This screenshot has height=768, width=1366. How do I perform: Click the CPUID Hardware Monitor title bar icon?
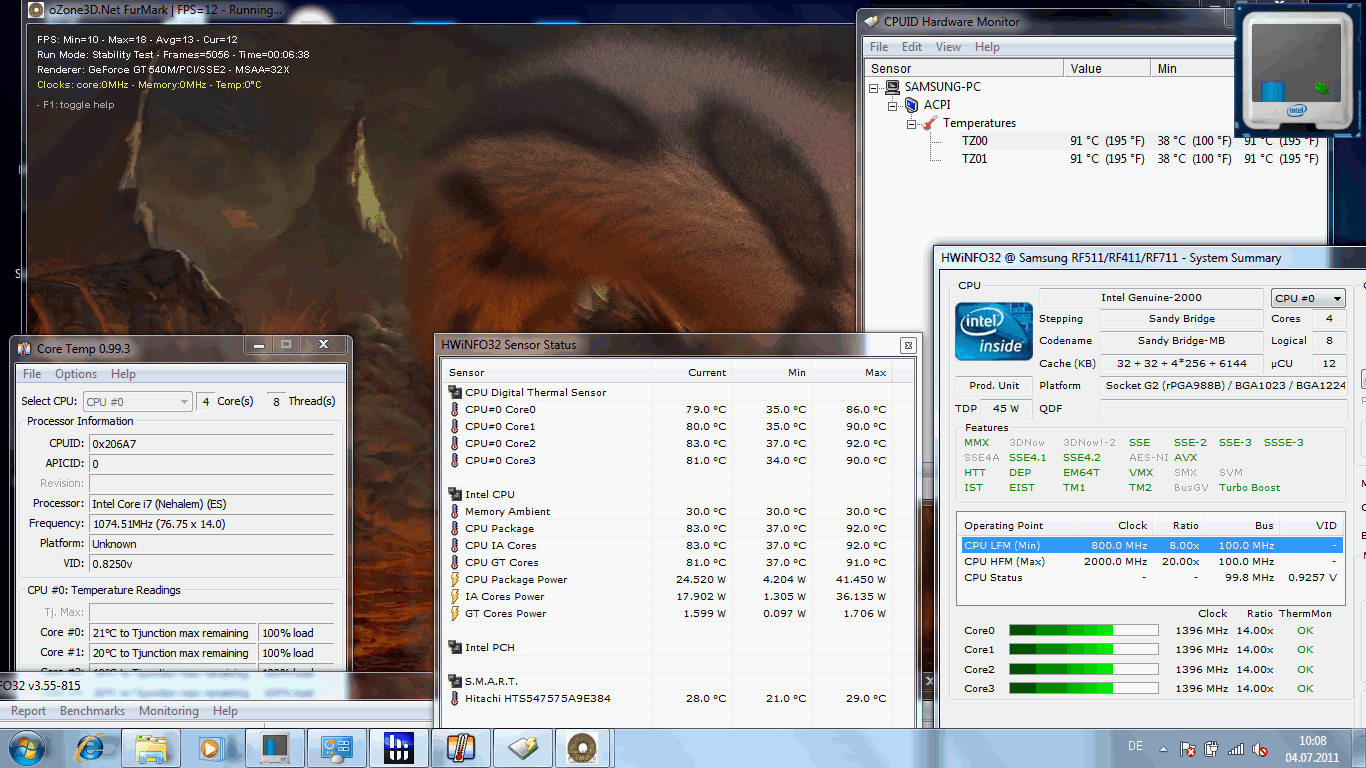(x=871, y=21)
